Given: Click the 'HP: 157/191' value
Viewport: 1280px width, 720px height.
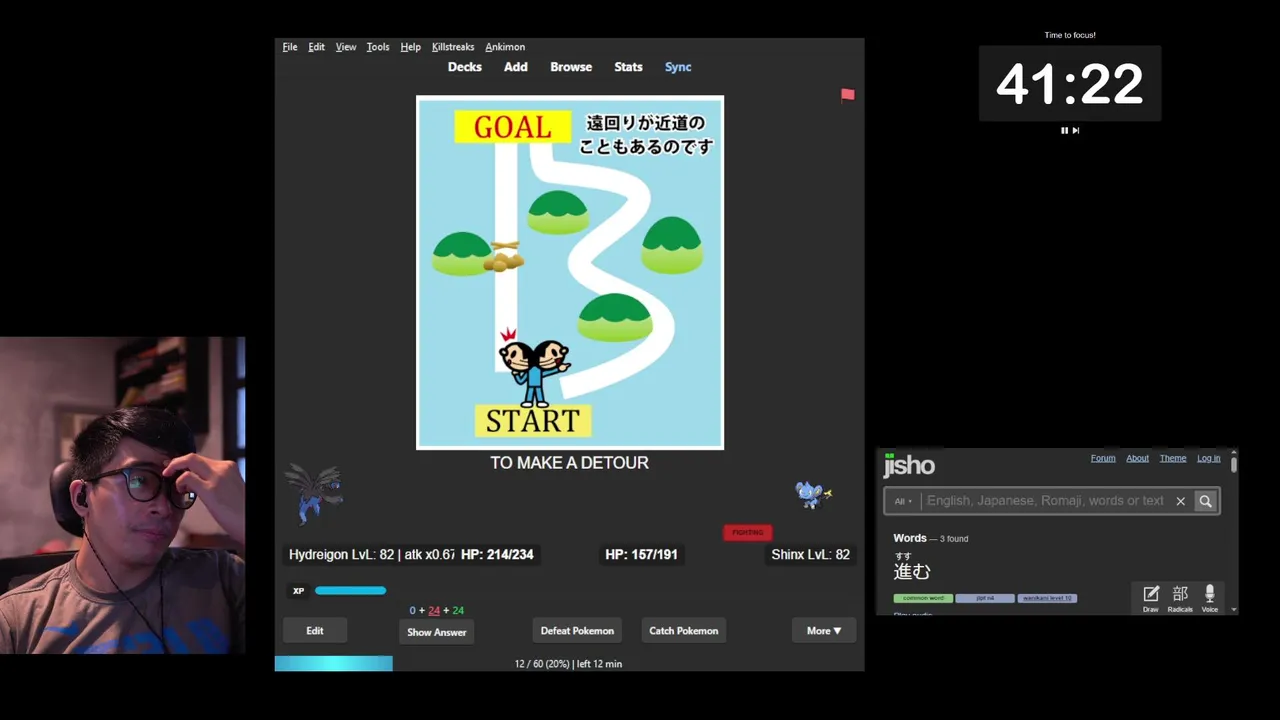Looking at the screenshot, I should click(641, 554).
